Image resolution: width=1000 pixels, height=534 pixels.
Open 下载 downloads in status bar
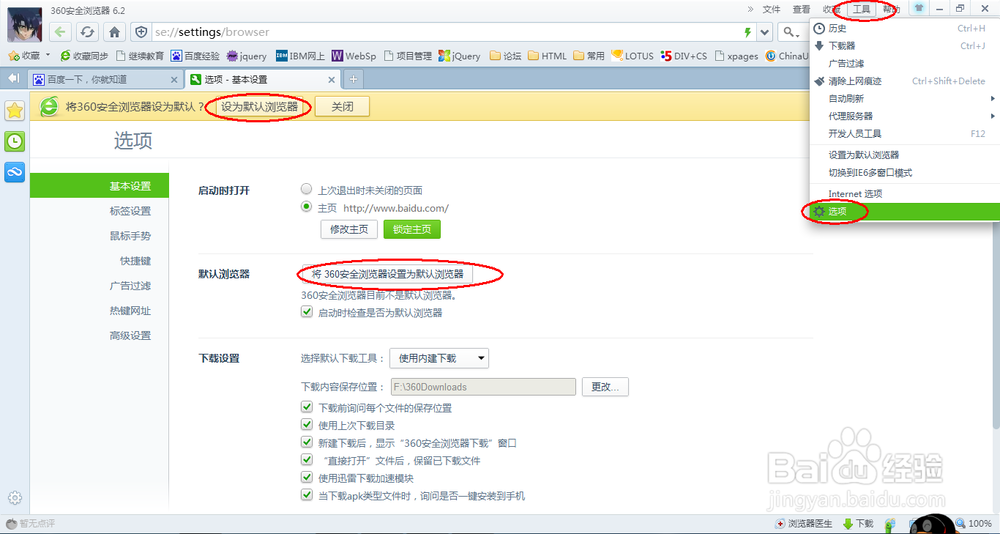858,524
